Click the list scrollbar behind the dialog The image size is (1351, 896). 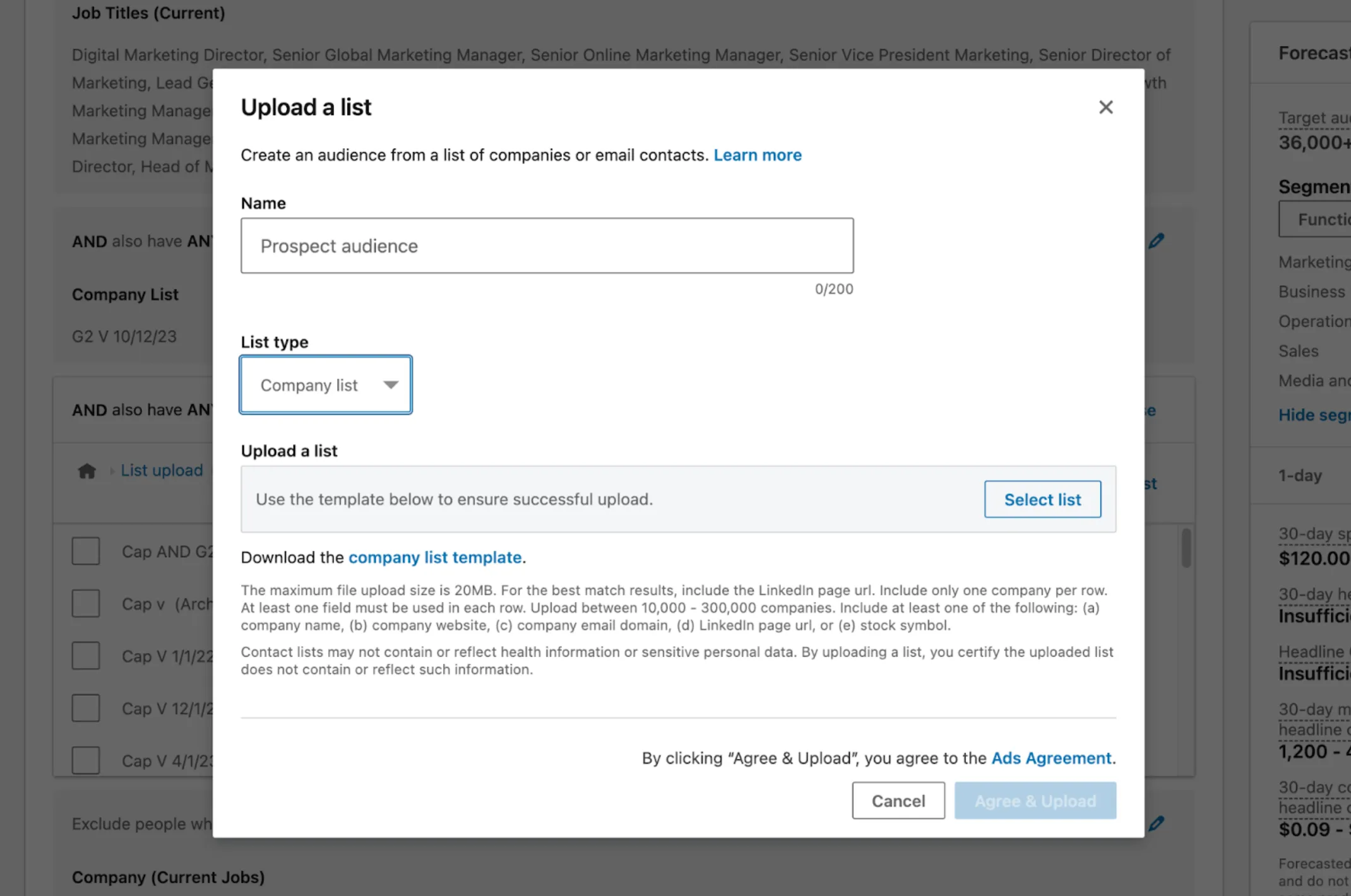pos(1186,548)
